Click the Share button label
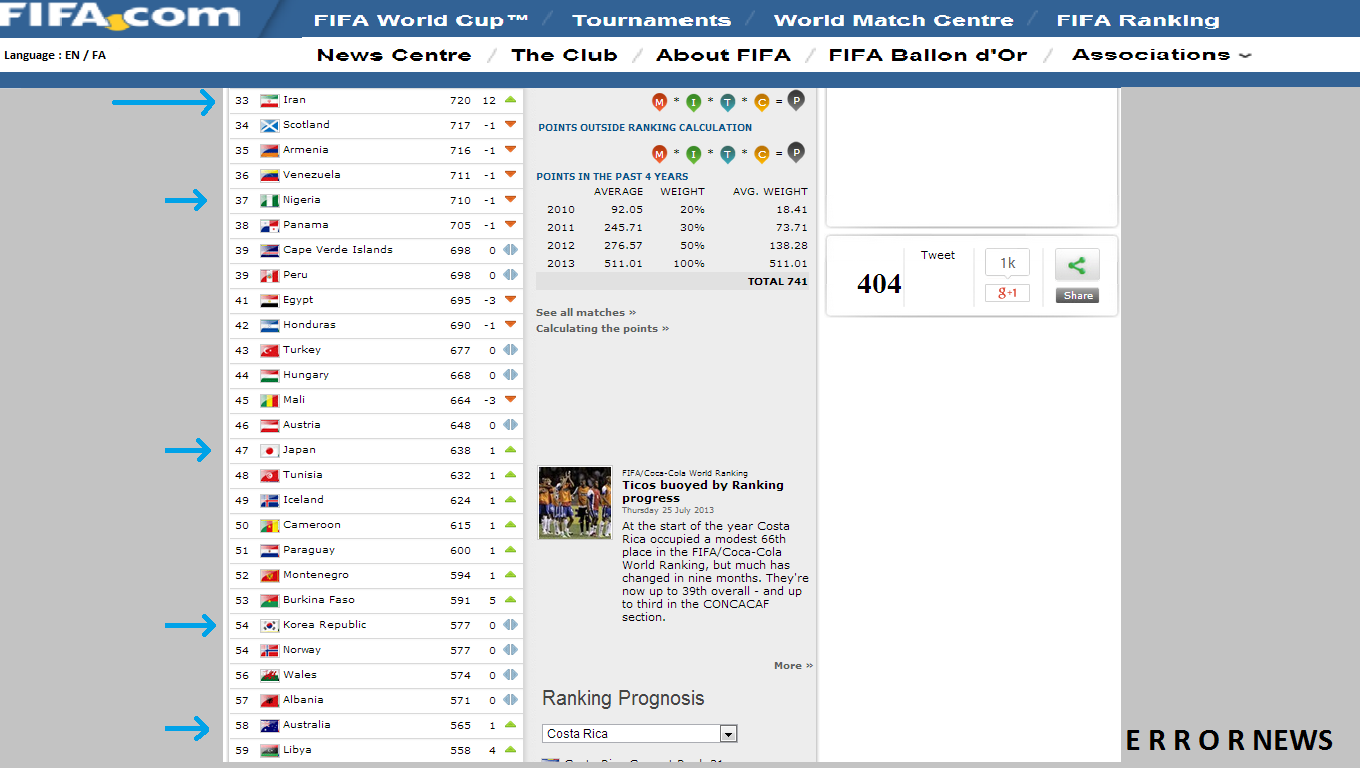 coord(1078,296)
